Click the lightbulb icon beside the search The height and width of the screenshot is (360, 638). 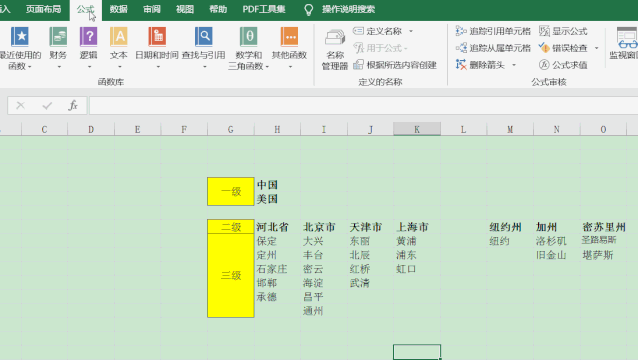click(x=309, y=9)
